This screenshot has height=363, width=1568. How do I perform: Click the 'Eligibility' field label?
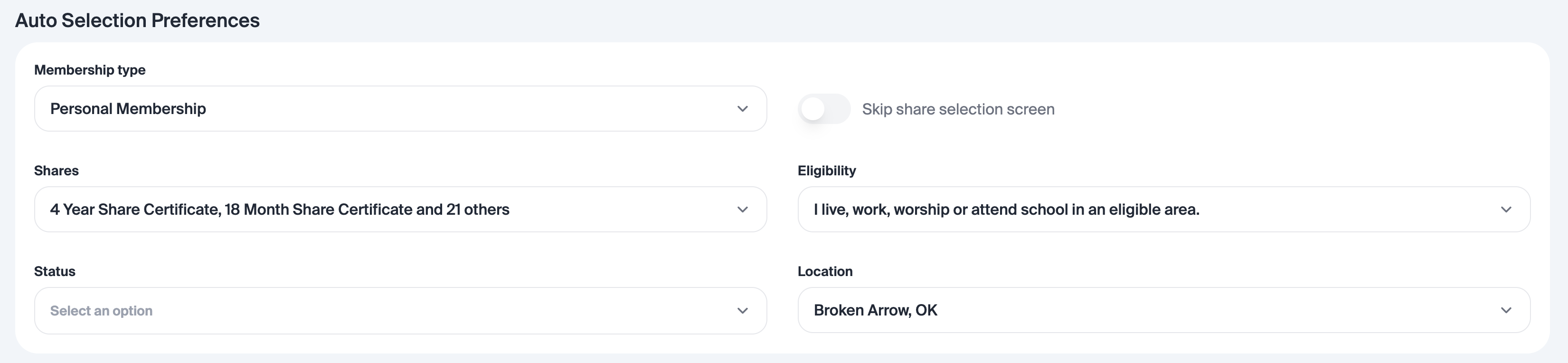pos(826,171)
